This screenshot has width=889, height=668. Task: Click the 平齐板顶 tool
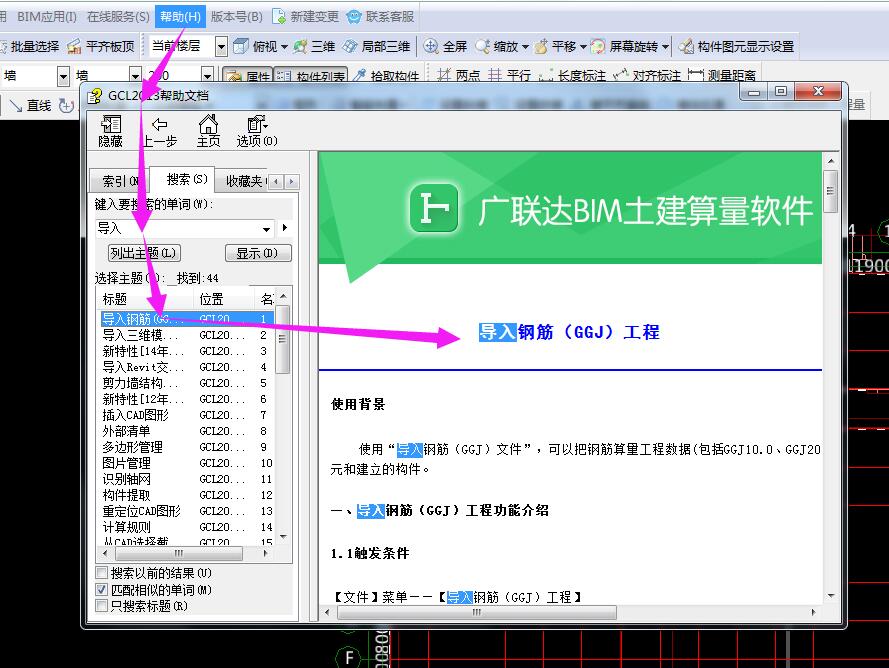[101, 46]
